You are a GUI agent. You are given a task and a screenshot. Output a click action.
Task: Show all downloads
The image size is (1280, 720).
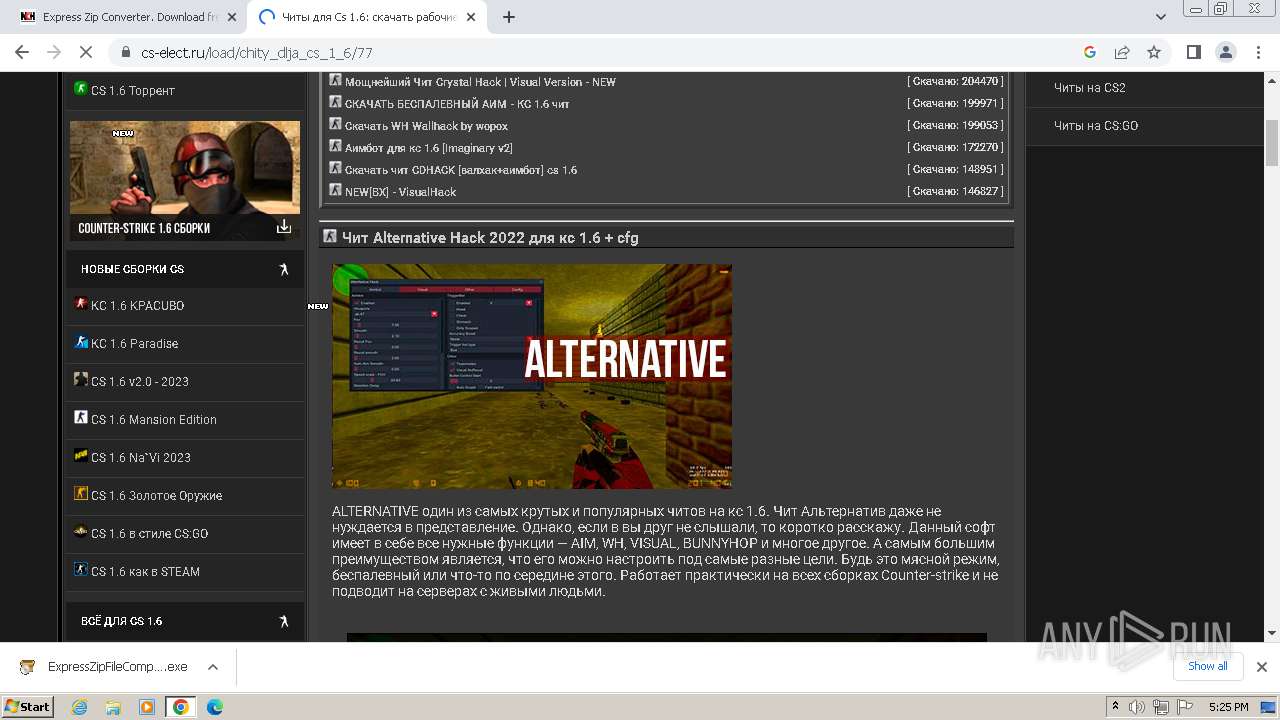tap(1207, 666)
